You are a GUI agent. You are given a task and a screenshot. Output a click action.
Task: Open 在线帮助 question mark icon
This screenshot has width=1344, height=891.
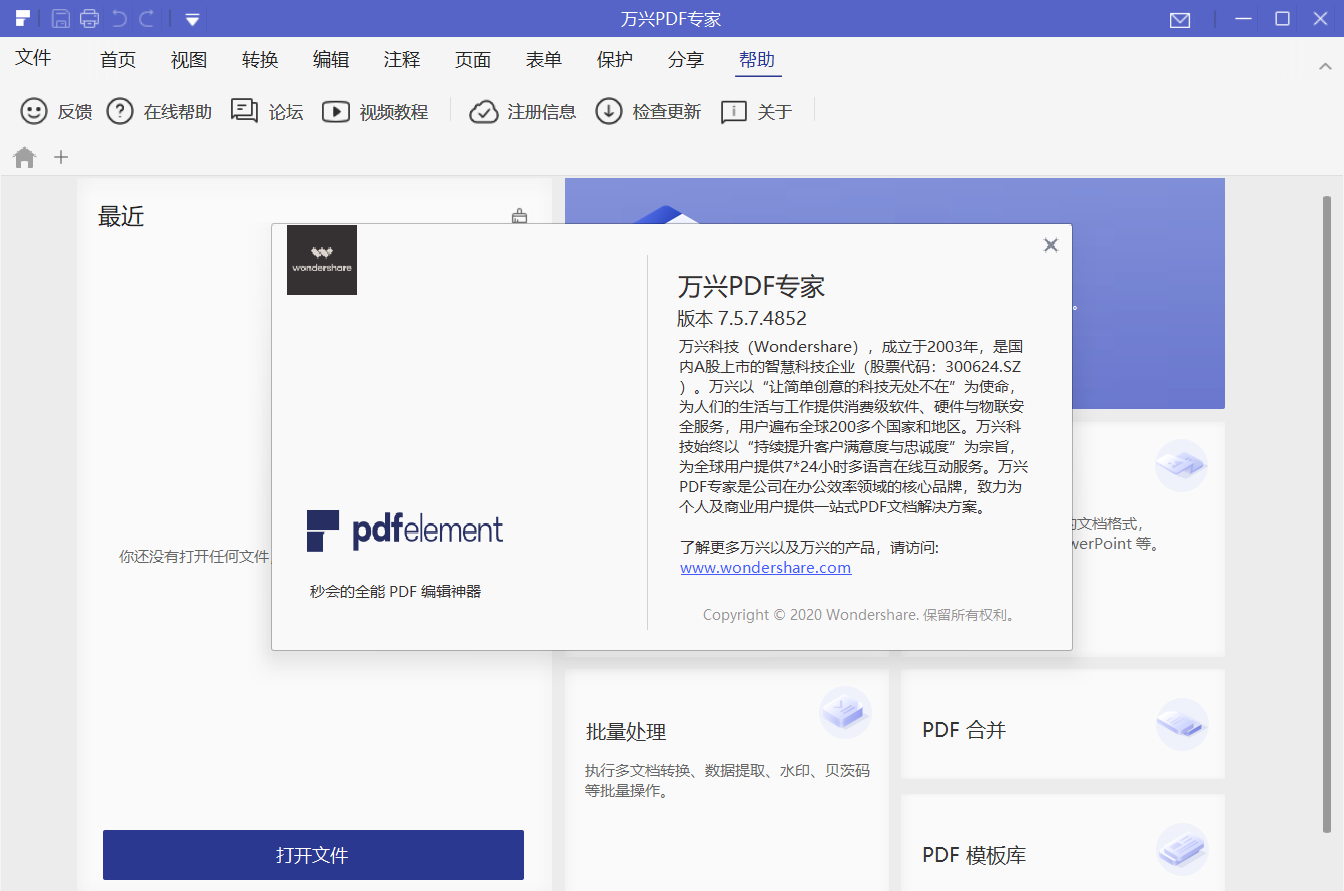(120, 111)
